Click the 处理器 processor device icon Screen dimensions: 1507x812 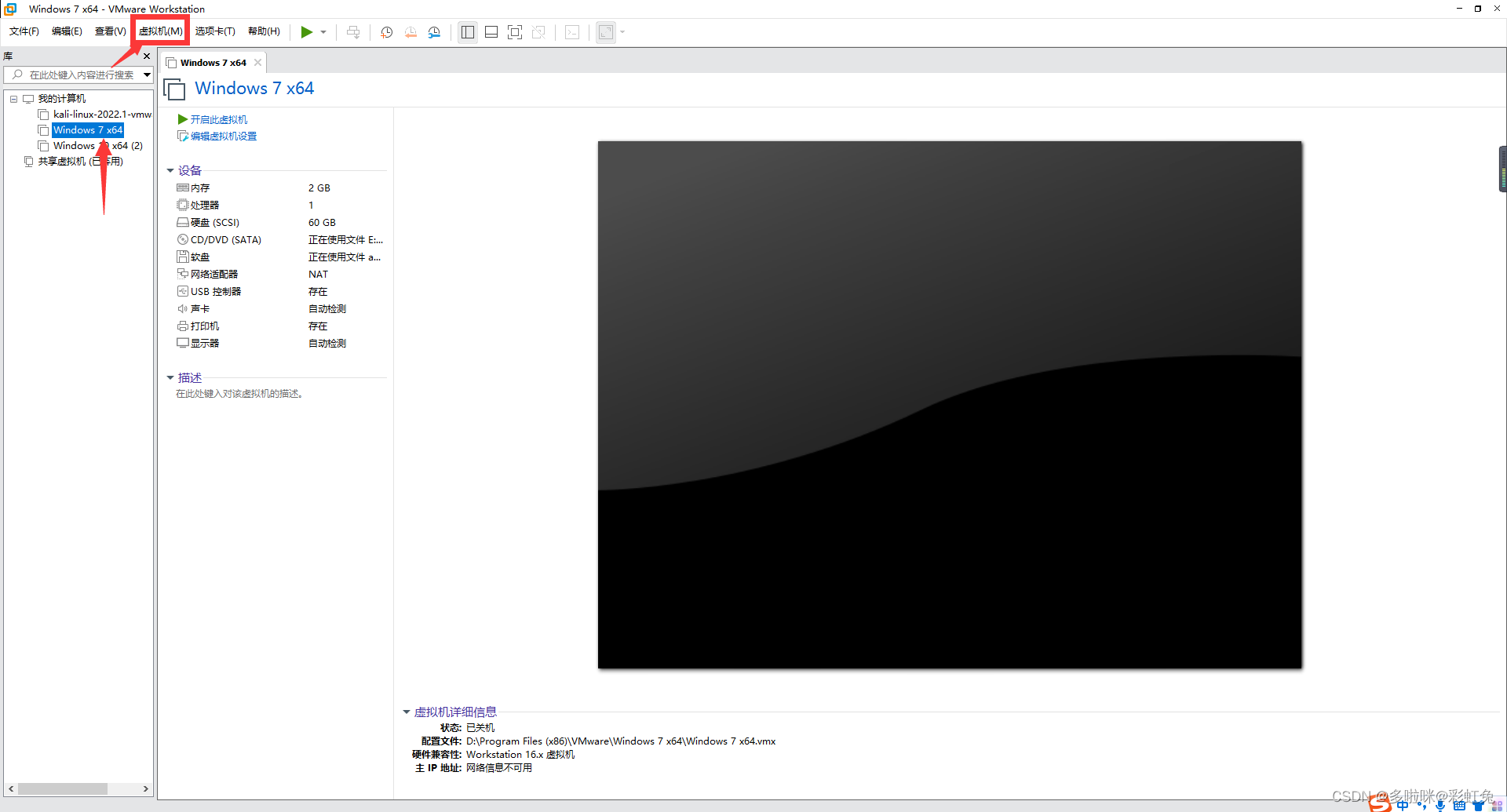point(183,206)
